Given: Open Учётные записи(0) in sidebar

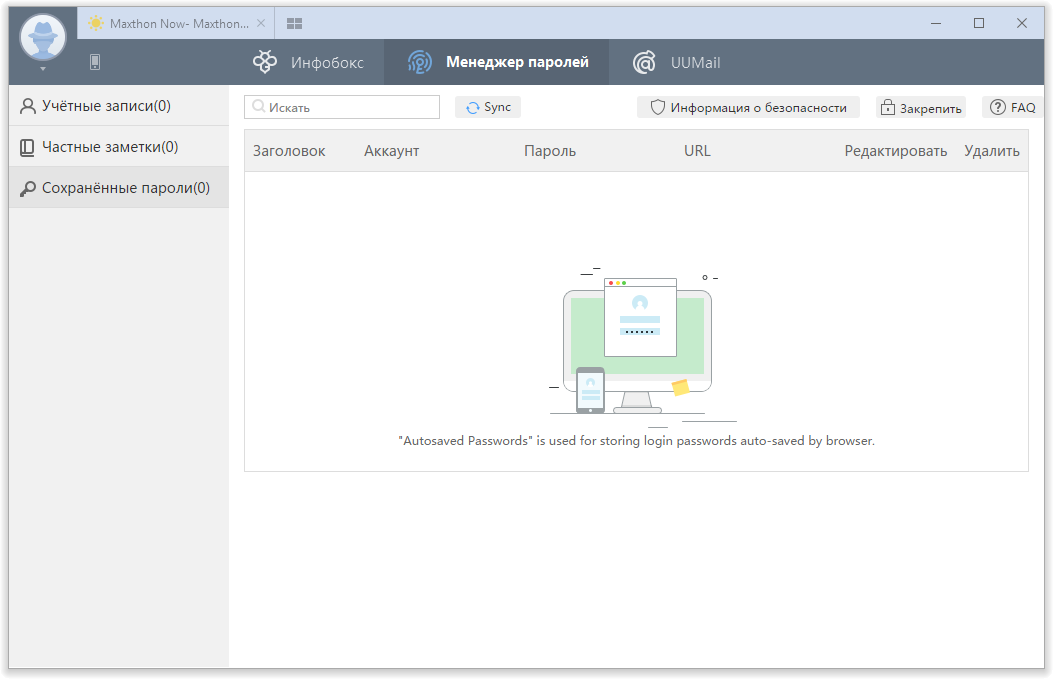Looking at the screenshot, I should click(x=119, y=105).
